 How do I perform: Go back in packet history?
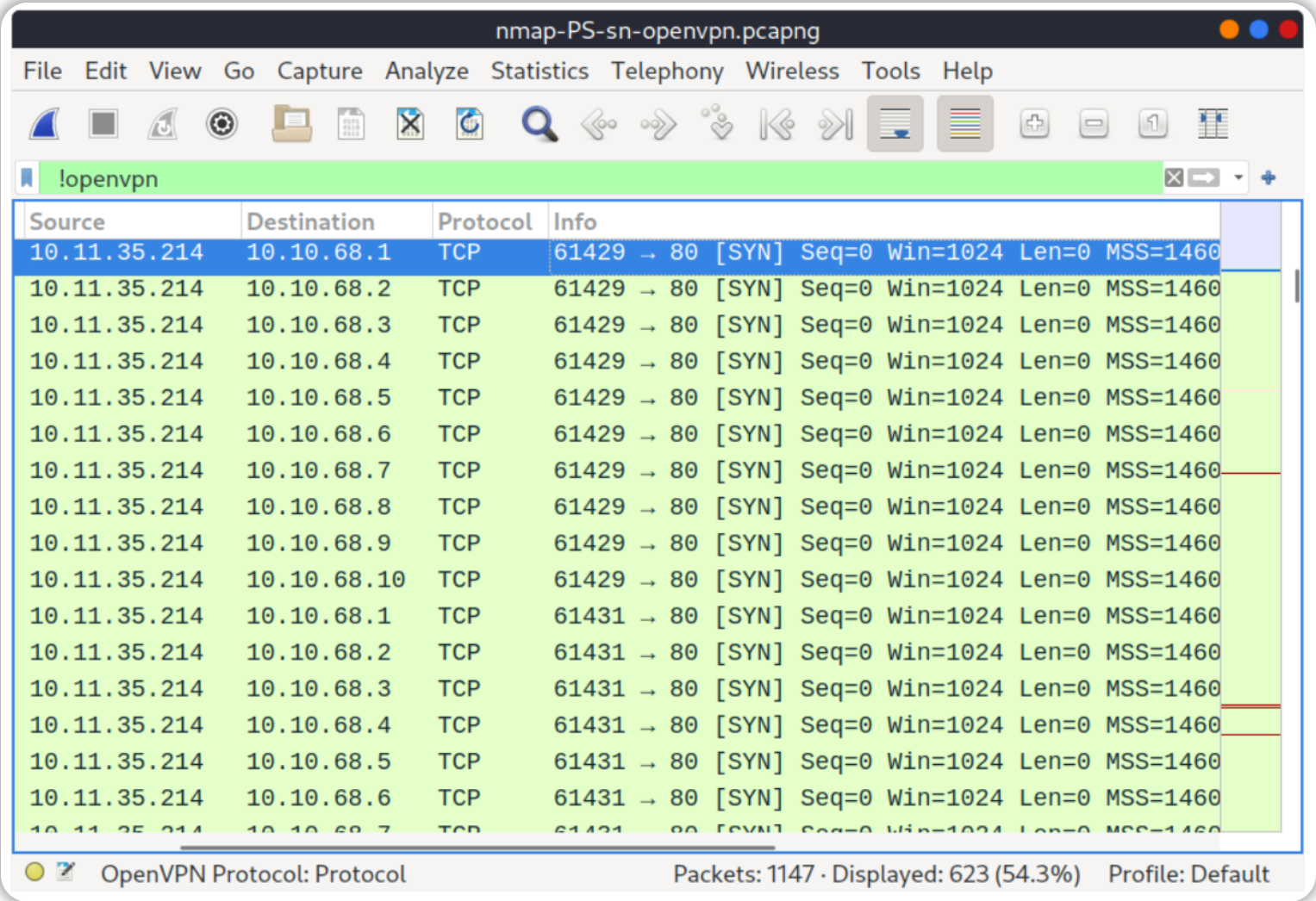pos(599,124)
